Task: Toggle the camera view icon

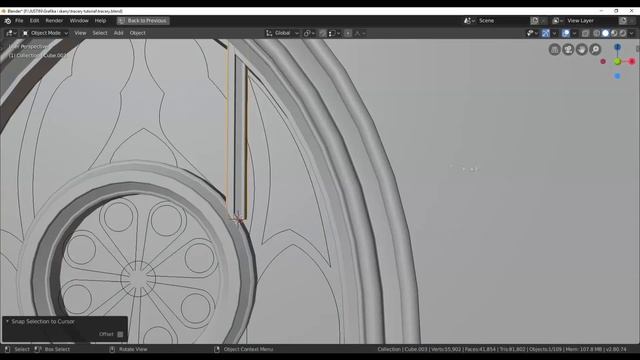Action: coord(568,49)
